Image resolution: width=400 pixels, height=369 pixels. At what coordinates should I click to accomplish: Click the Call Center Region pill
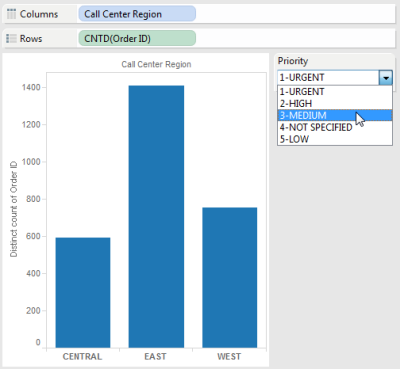tap(137, 14)
